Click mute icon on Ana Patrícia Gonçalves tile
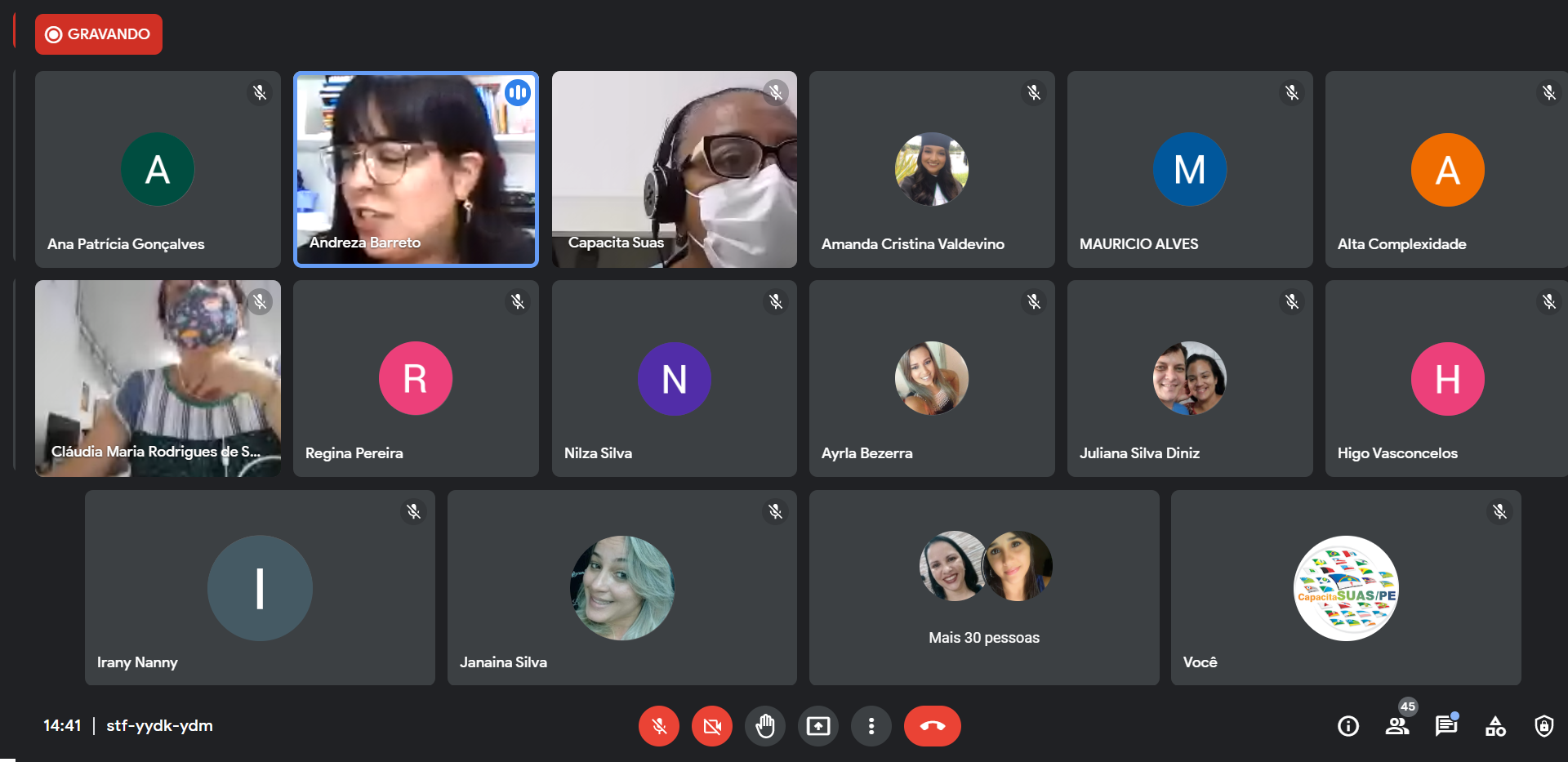Viewport: 1568px width, 762px height. 260,93
